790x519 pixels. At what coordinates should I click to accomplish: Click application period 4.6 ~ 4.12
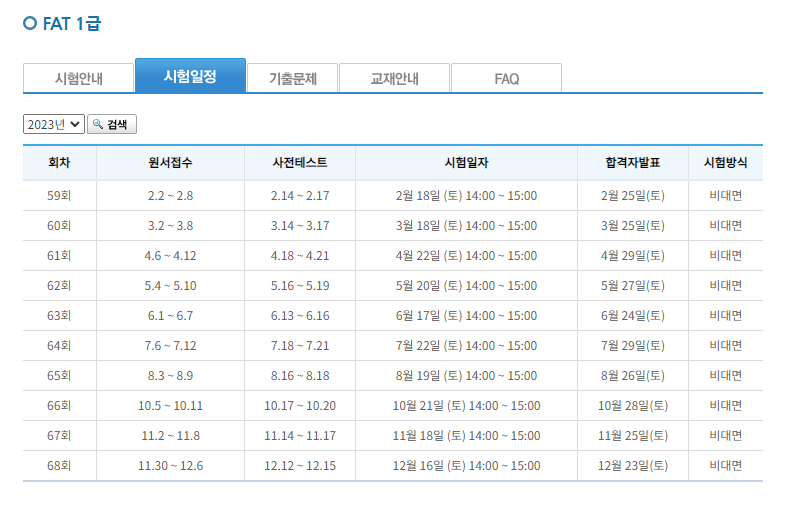tap(170, 255)
